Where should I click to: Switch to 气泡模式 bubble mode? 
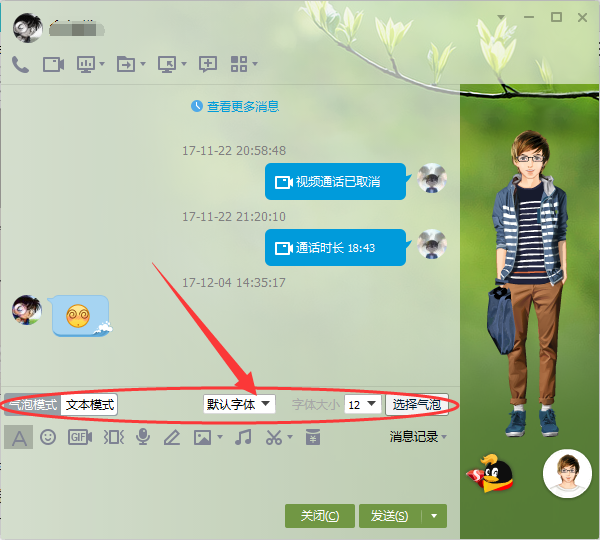pyautogui.click(x=33, y=405)
